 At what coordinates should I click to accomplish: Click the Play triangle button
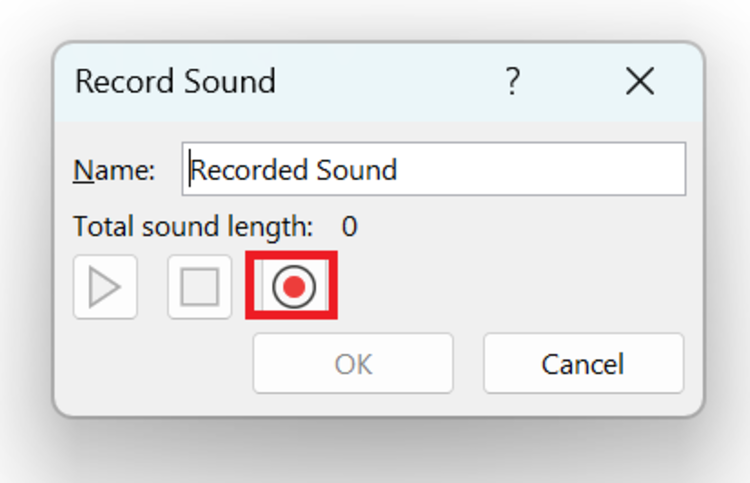[x=105, y=287]
